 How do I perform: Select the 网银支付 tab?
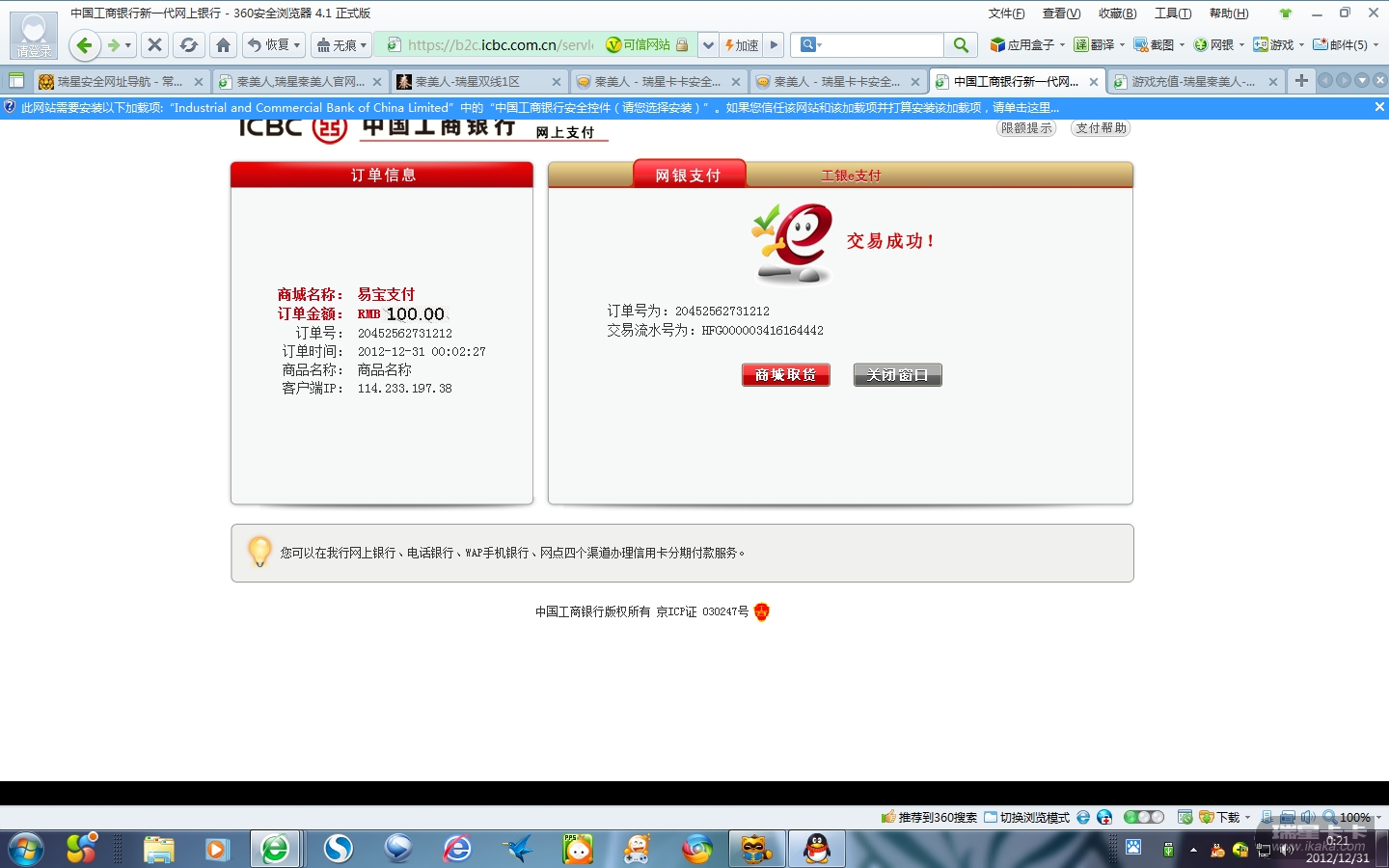click(x=688, y=175)
